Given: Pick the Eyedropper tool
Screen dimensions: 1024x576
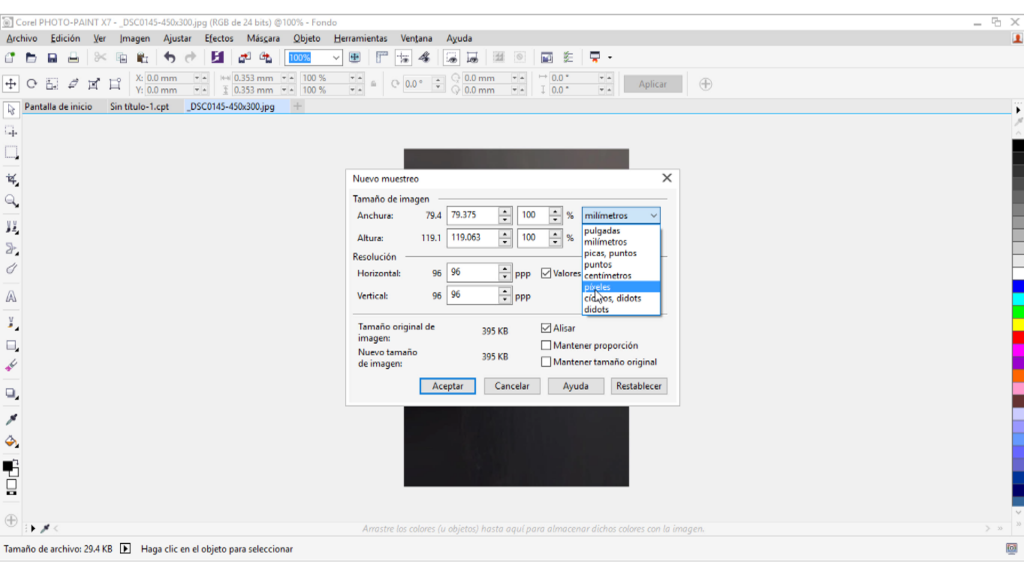Looking at the screenshot, I should coord(12,419).
